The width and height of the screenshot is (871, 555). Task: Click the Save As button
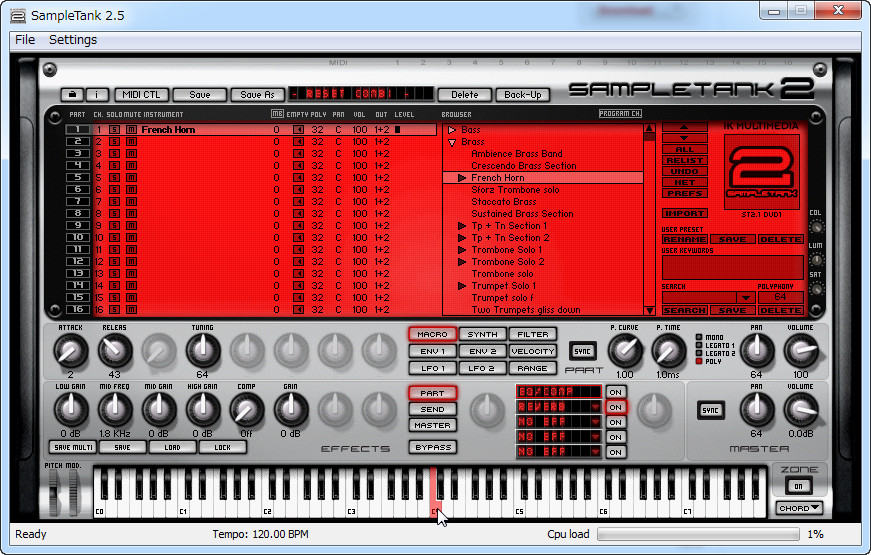pos(257,94)
